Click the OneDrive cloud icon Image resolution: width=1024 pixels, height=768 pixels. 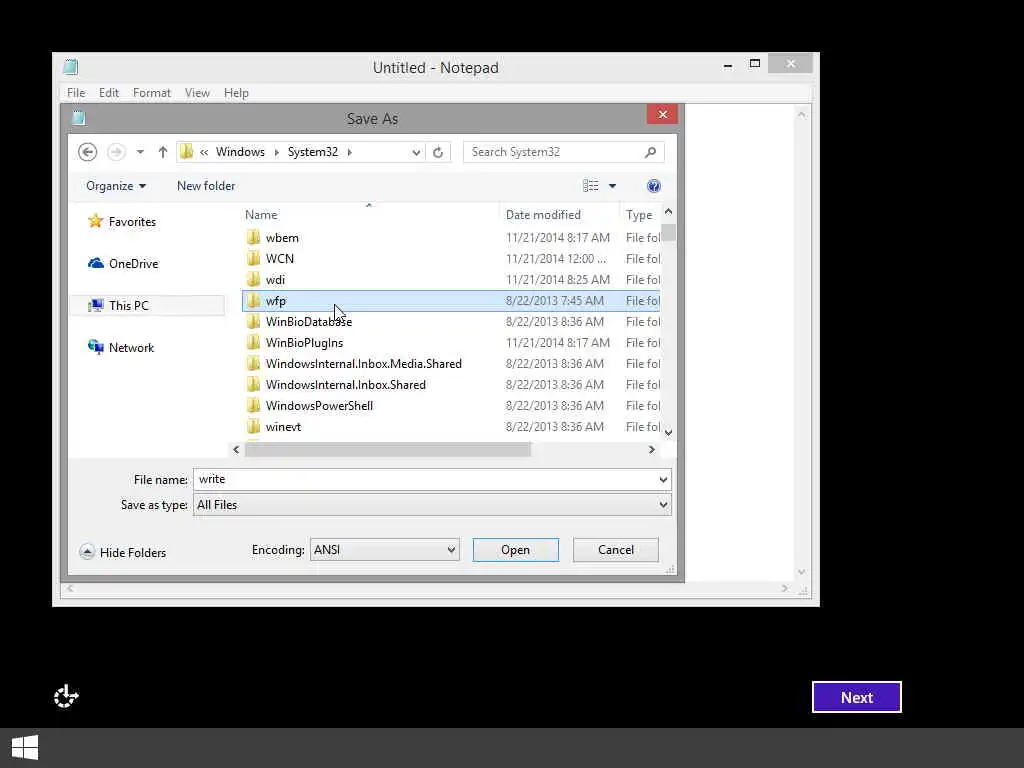coord(96,263)
